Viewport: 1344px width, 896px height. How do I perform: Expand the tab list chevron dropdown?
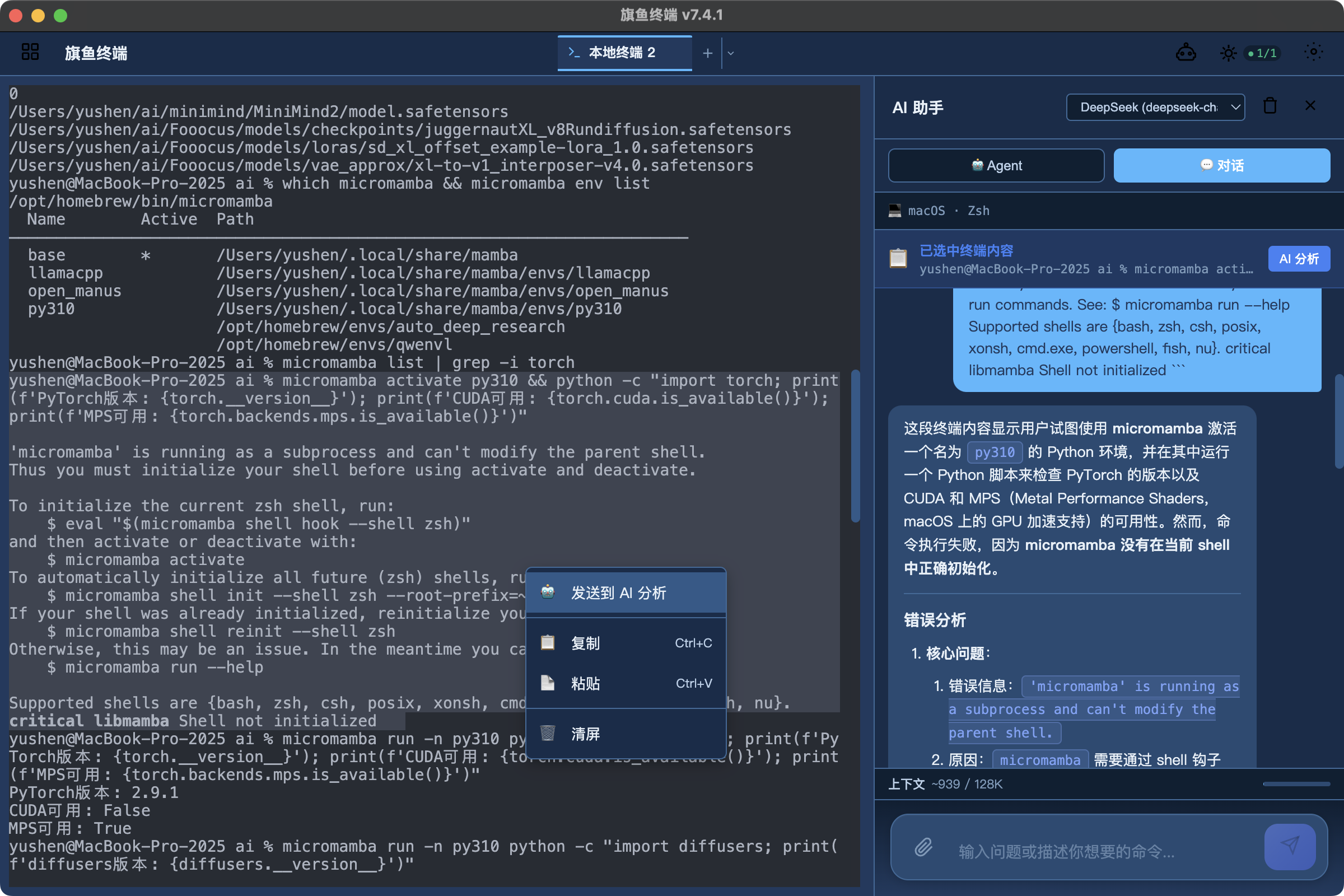point(730,53)
